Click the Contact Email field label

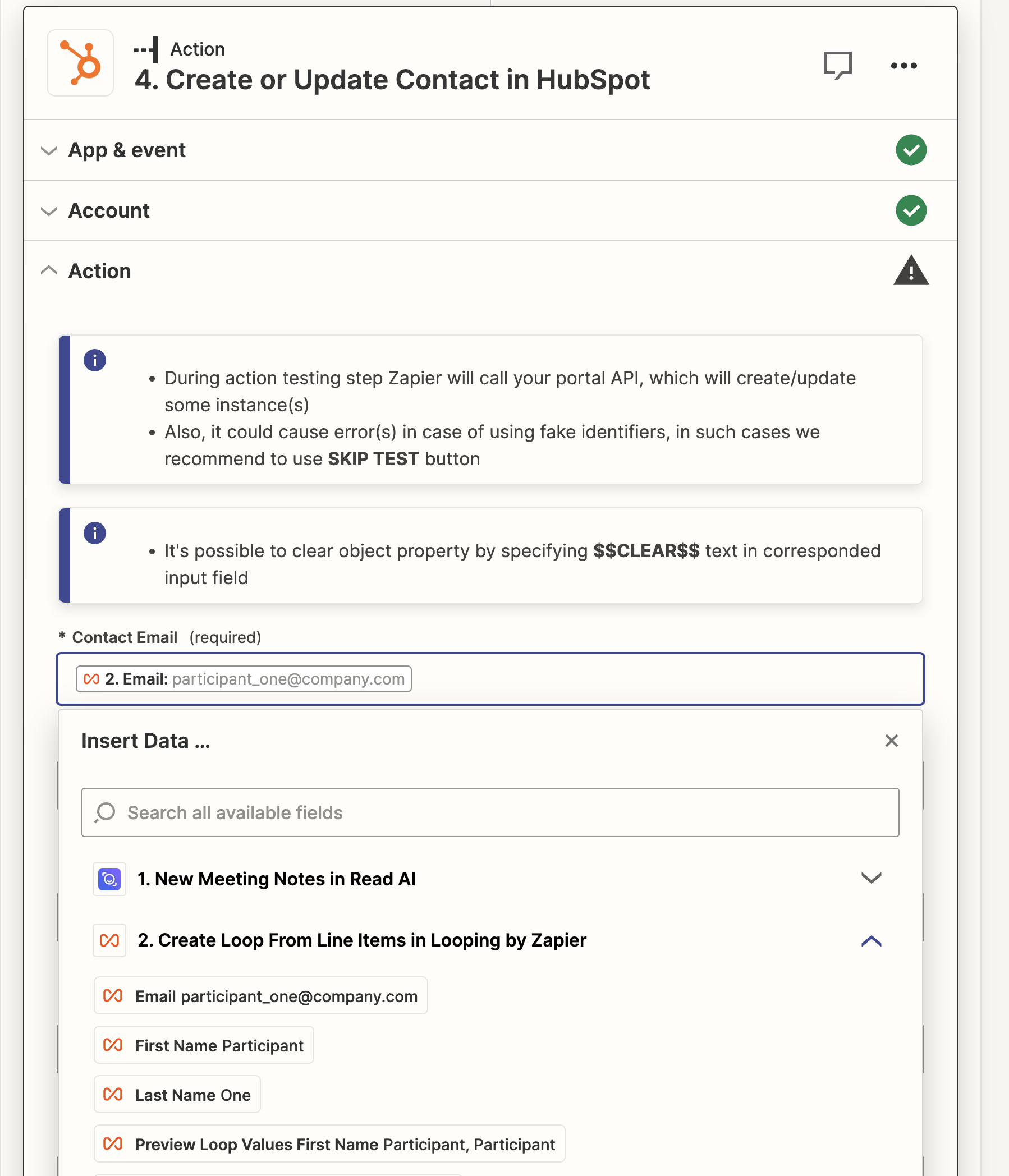125,637
